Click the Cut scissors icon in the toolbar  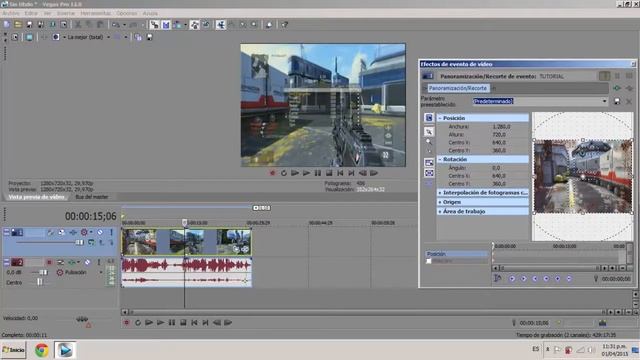(x=78, y=25)
